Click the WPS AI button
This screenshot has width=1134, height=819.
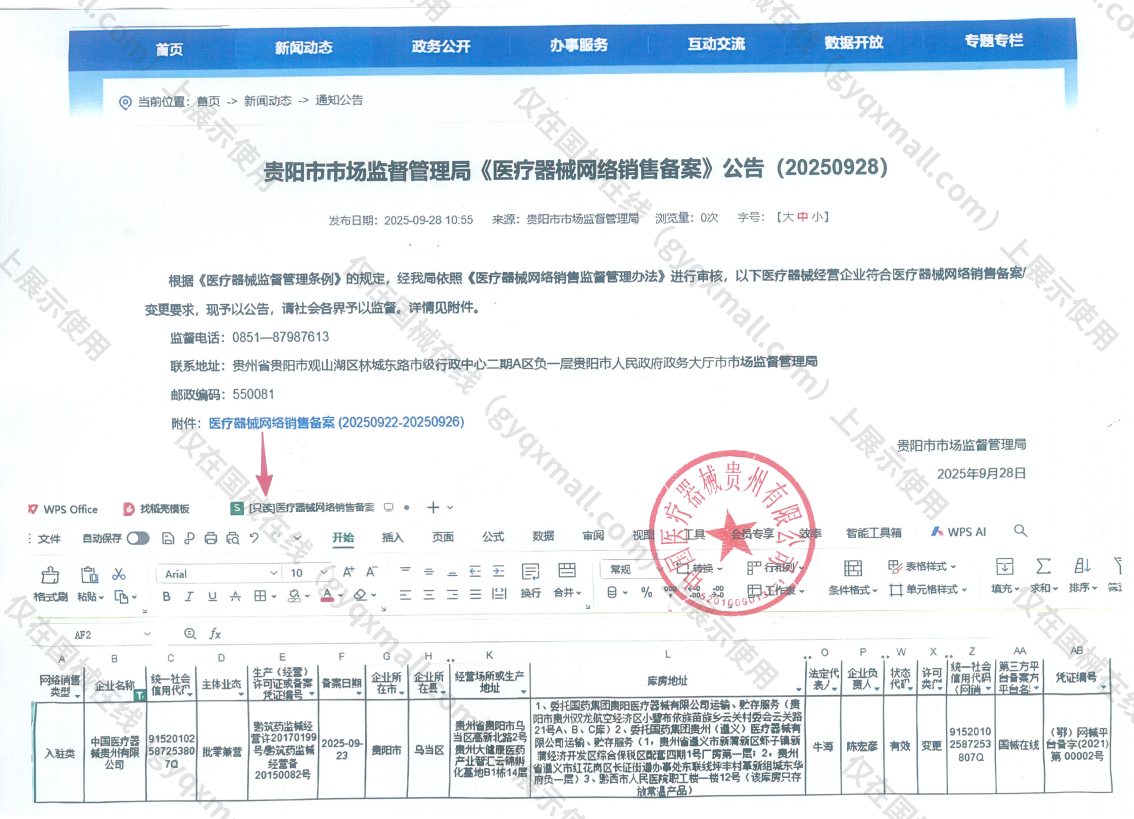pos(959,532)
